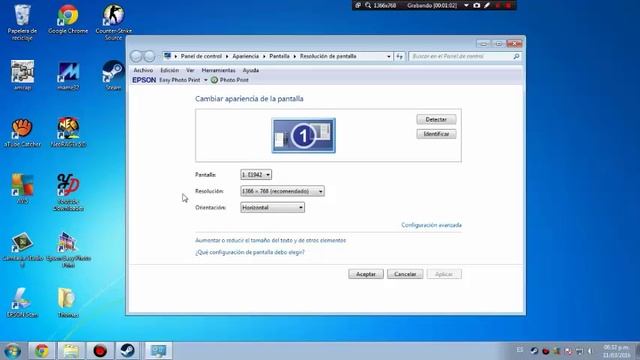Click the back navigation arrow
This screenshot has height=360, width=640.
point(137,56)
